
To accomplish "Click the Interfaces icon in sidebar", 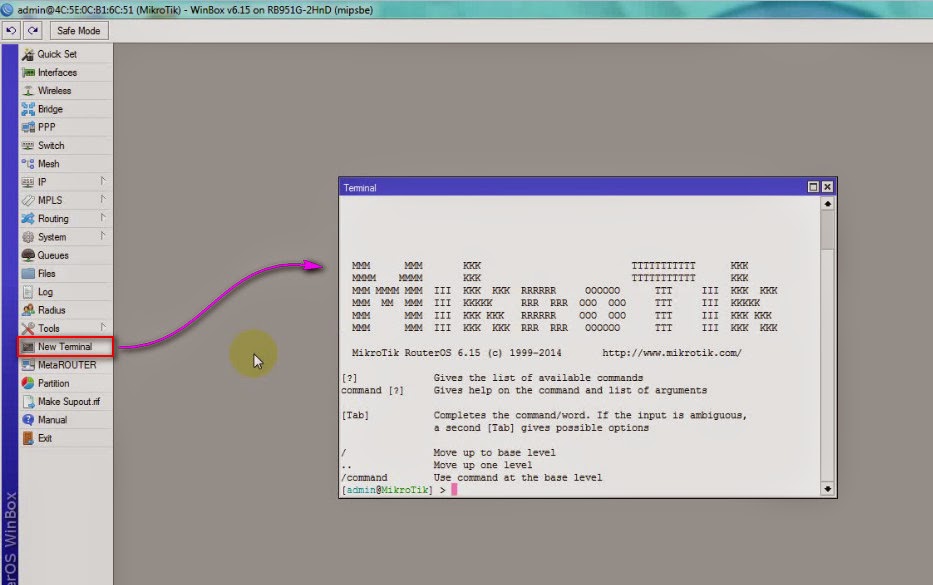I will tap(28, 73).
